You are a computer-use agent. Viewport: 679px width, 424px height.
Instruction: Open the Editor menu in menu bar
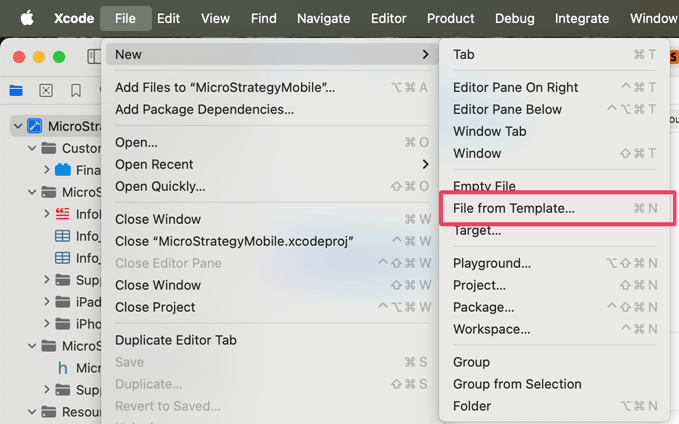[389, 18]
